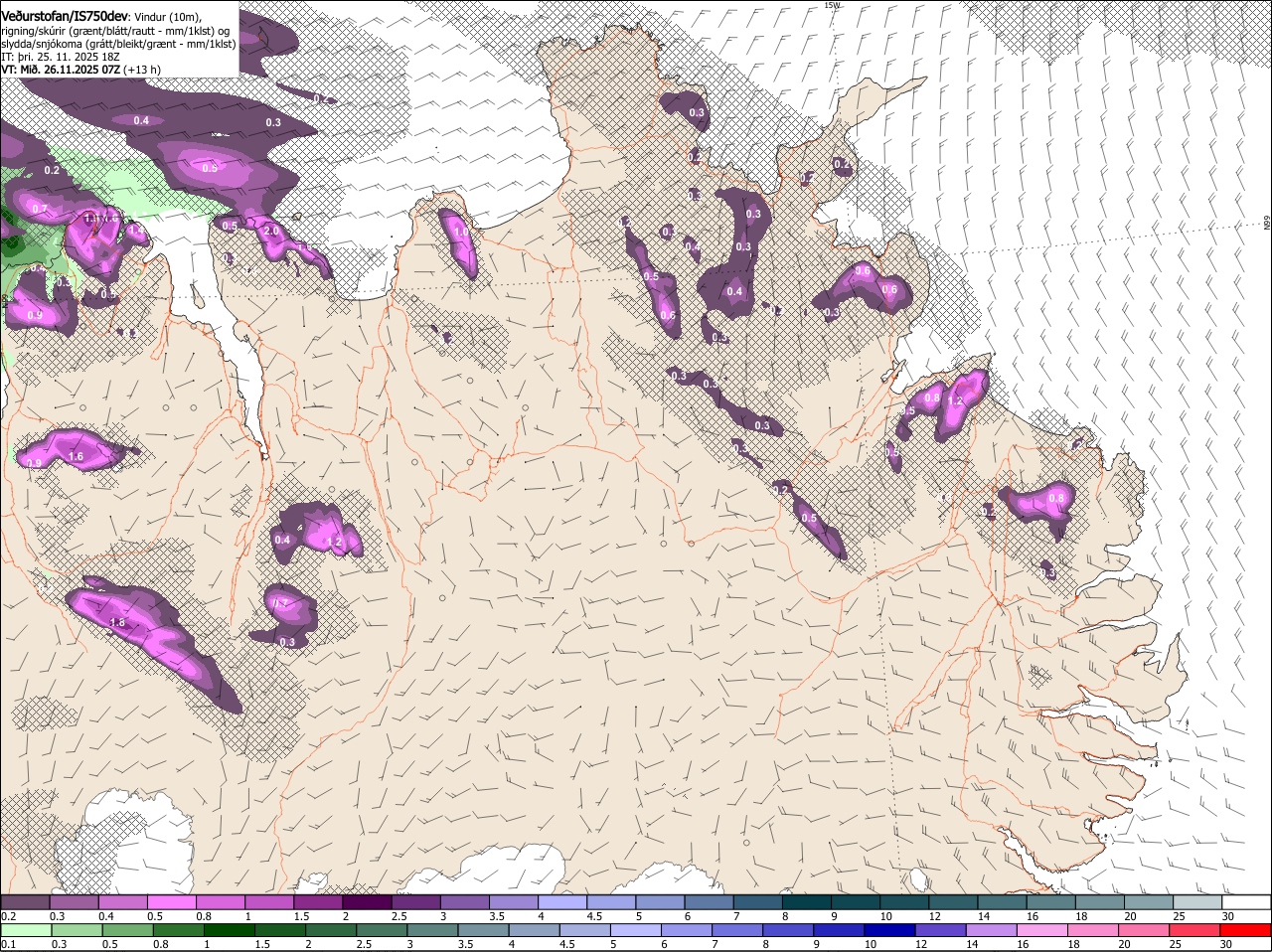This screenshot has width=1272, height=952.
Task: Click the '30' label on the upper legend scale
Action: 1228,915
